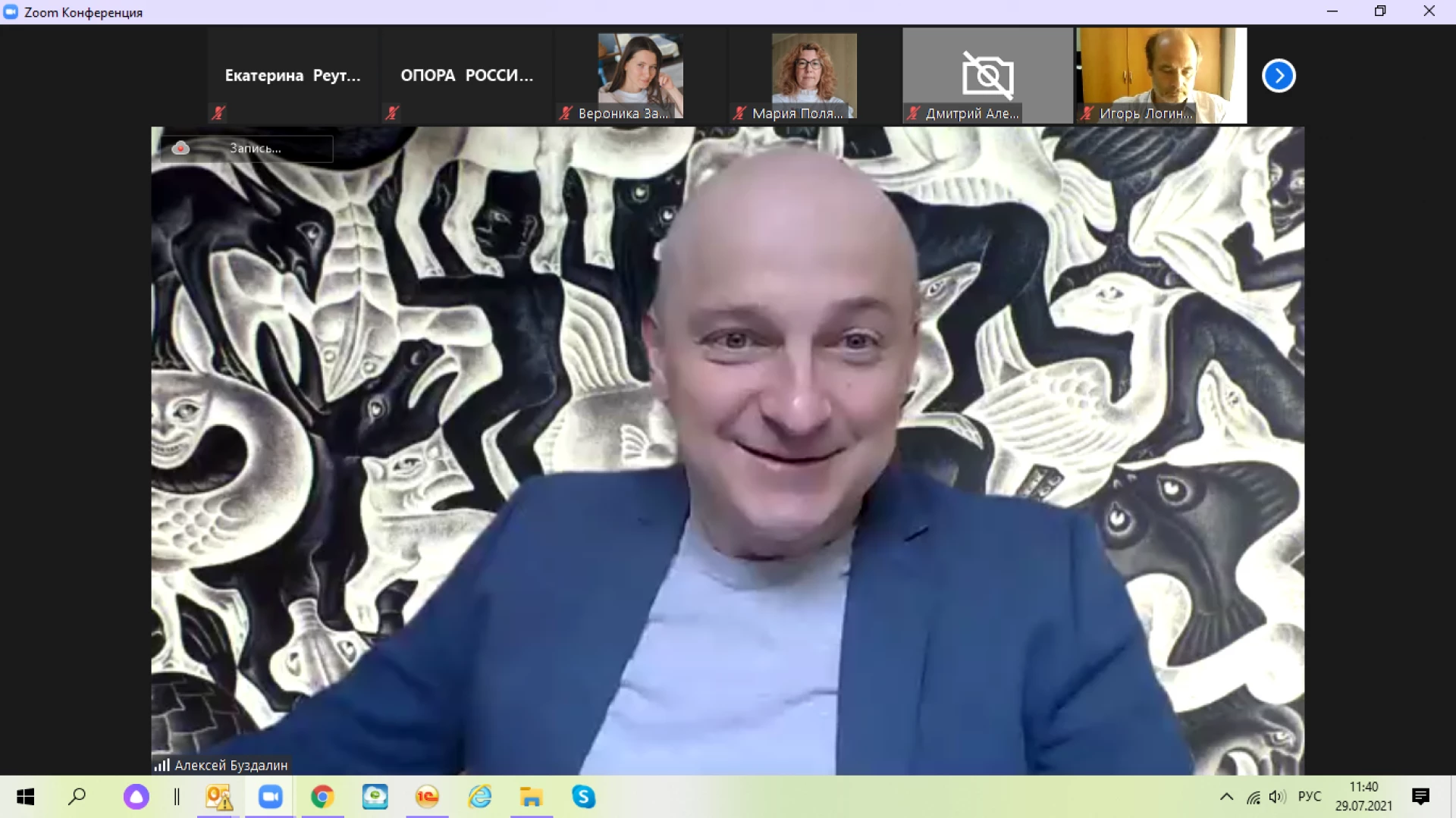Switch РУС keyboard language indicator

click(x=1310, y=797)
